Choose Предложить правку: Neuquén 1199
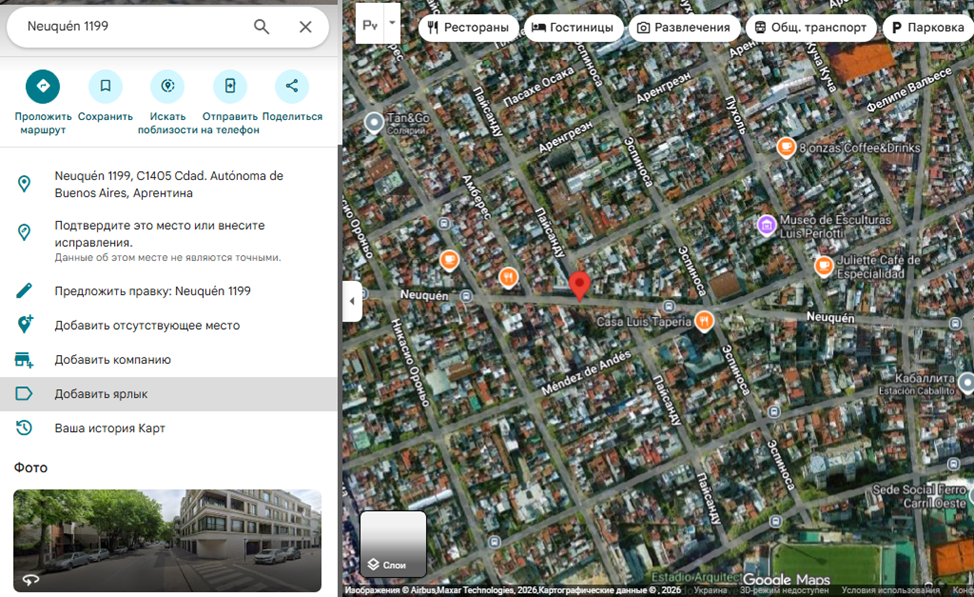974x597 pixels. pos(152,291)
